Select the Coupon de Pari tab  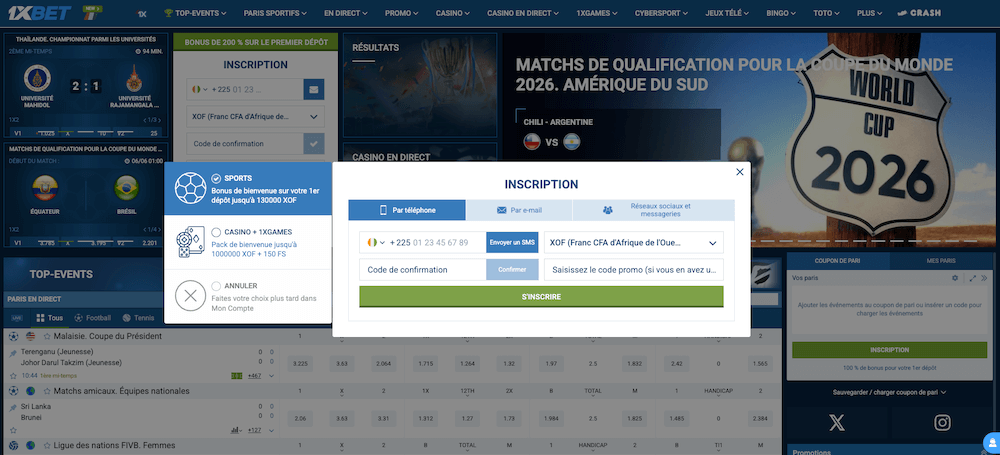click(x=839, y=261)
